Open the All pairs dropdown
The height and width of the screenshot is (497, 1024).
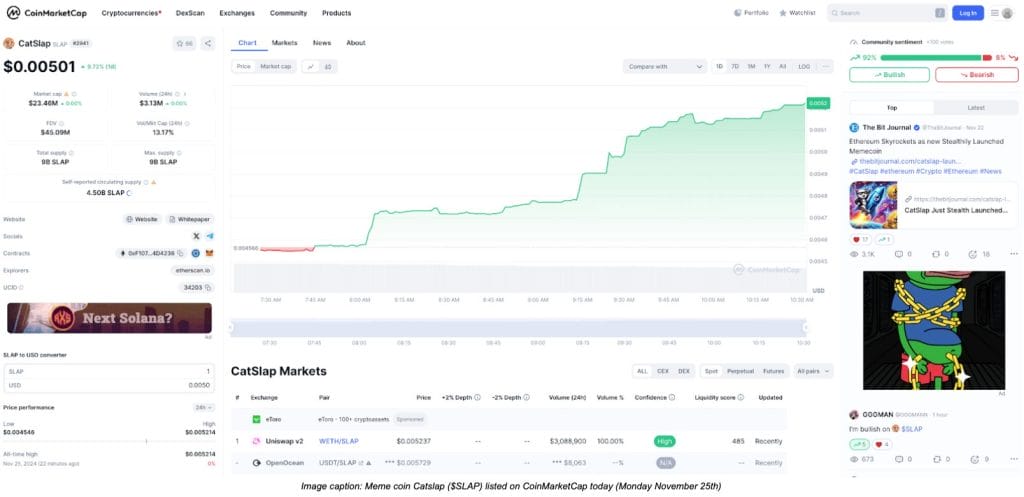coord(814,371)
